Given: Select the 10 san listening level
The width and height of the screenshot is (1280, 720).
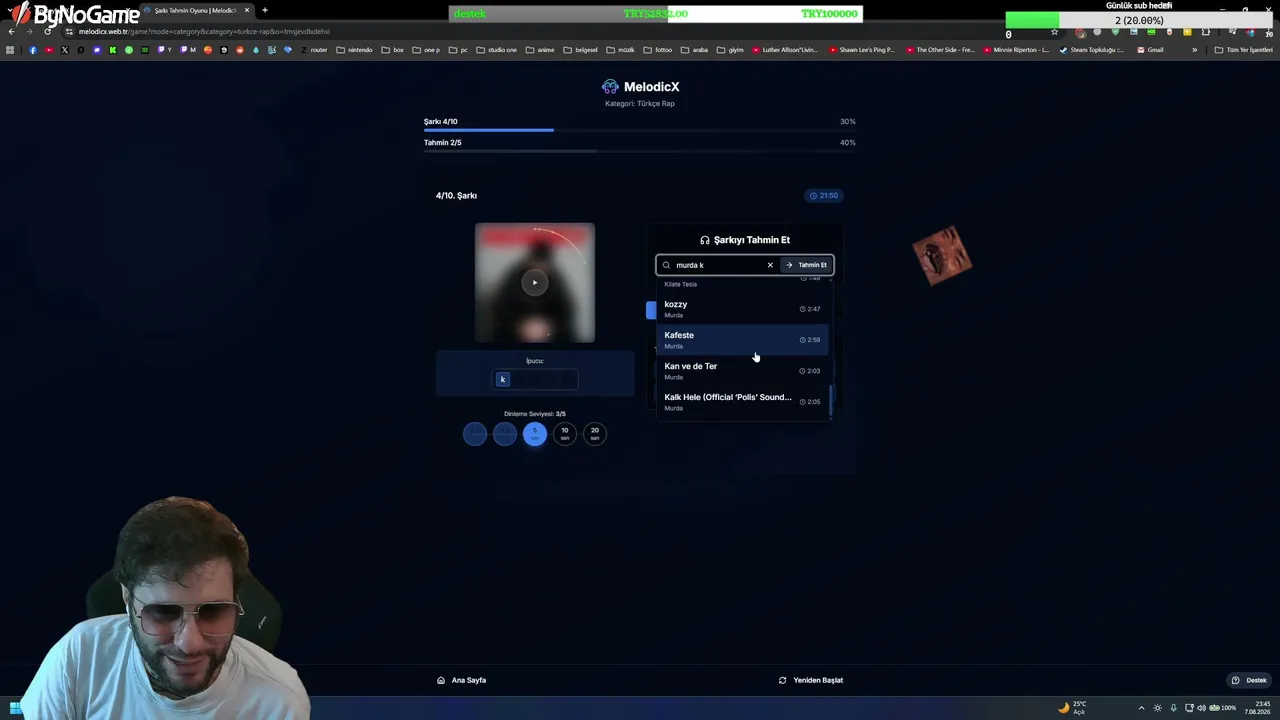Looking at the screenshot, I should [x=565, y=433].
